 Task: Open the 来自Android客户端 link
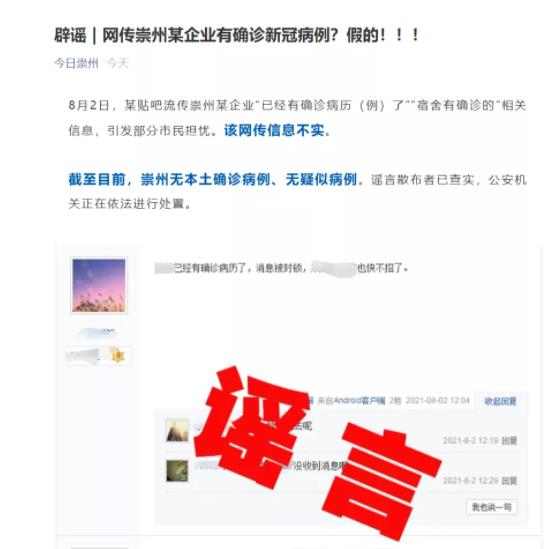pyautogui.click(x=352, y=401)
